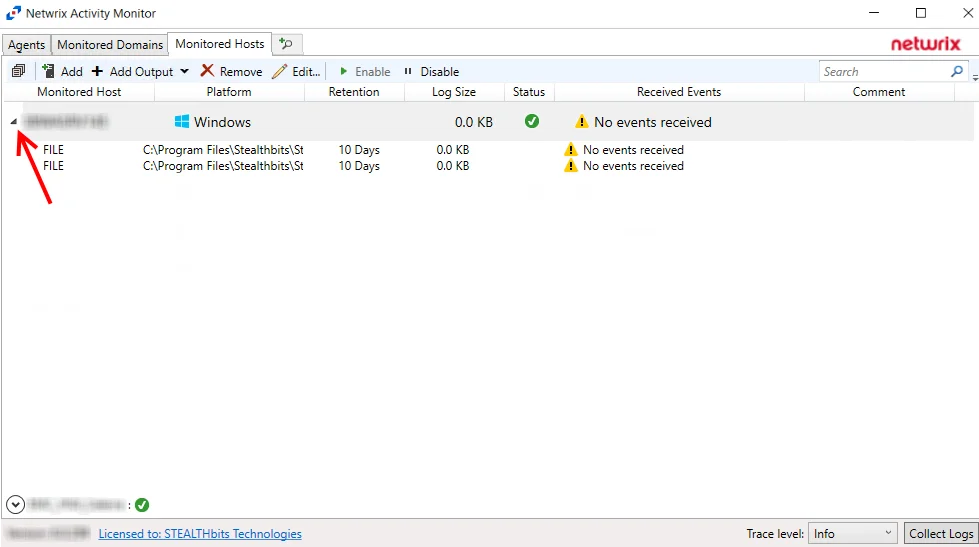Collapse the Windows host row triangle

14,122
